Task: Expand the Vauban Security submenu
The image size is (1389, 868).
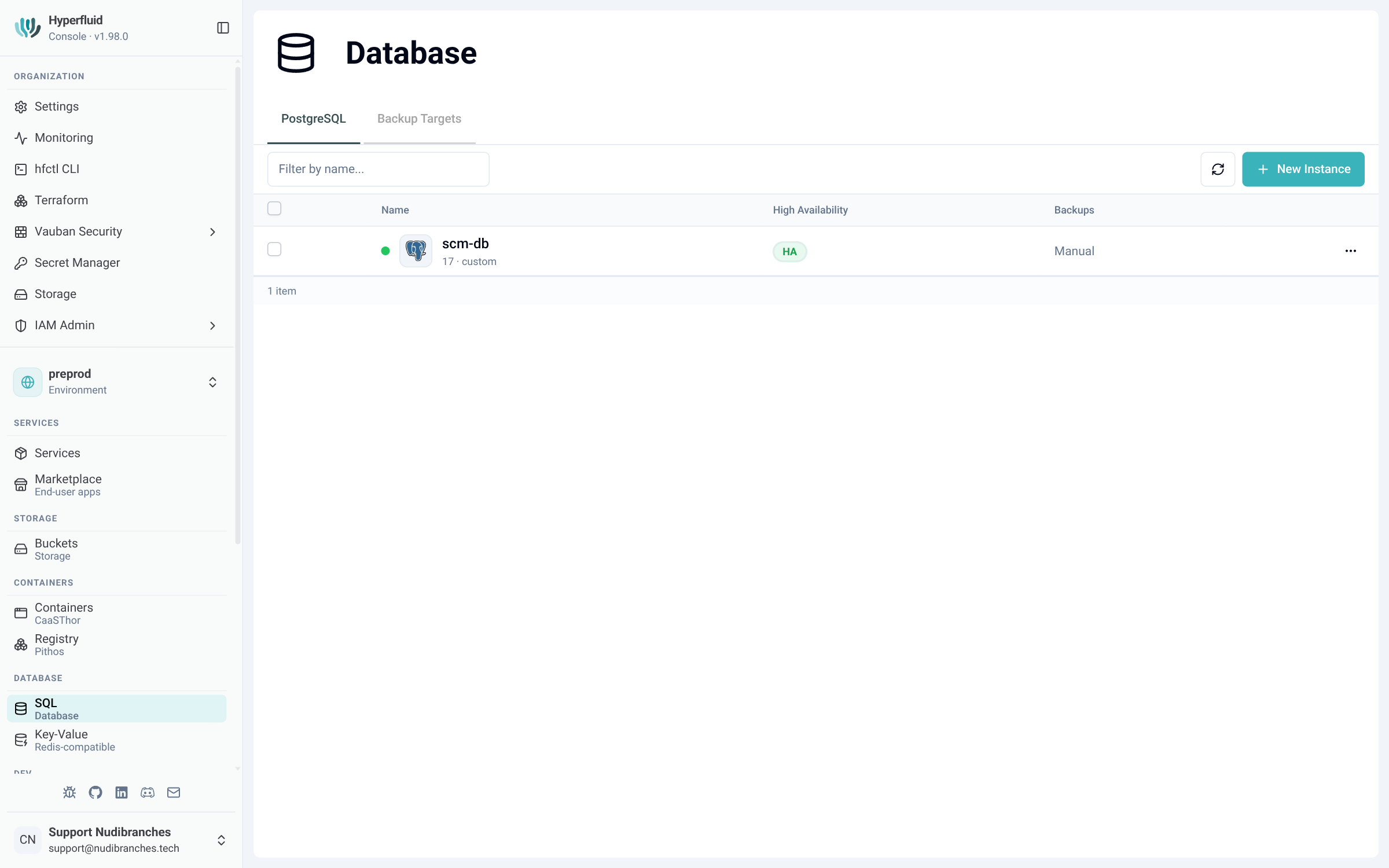Action: click(x=212, y=232)
